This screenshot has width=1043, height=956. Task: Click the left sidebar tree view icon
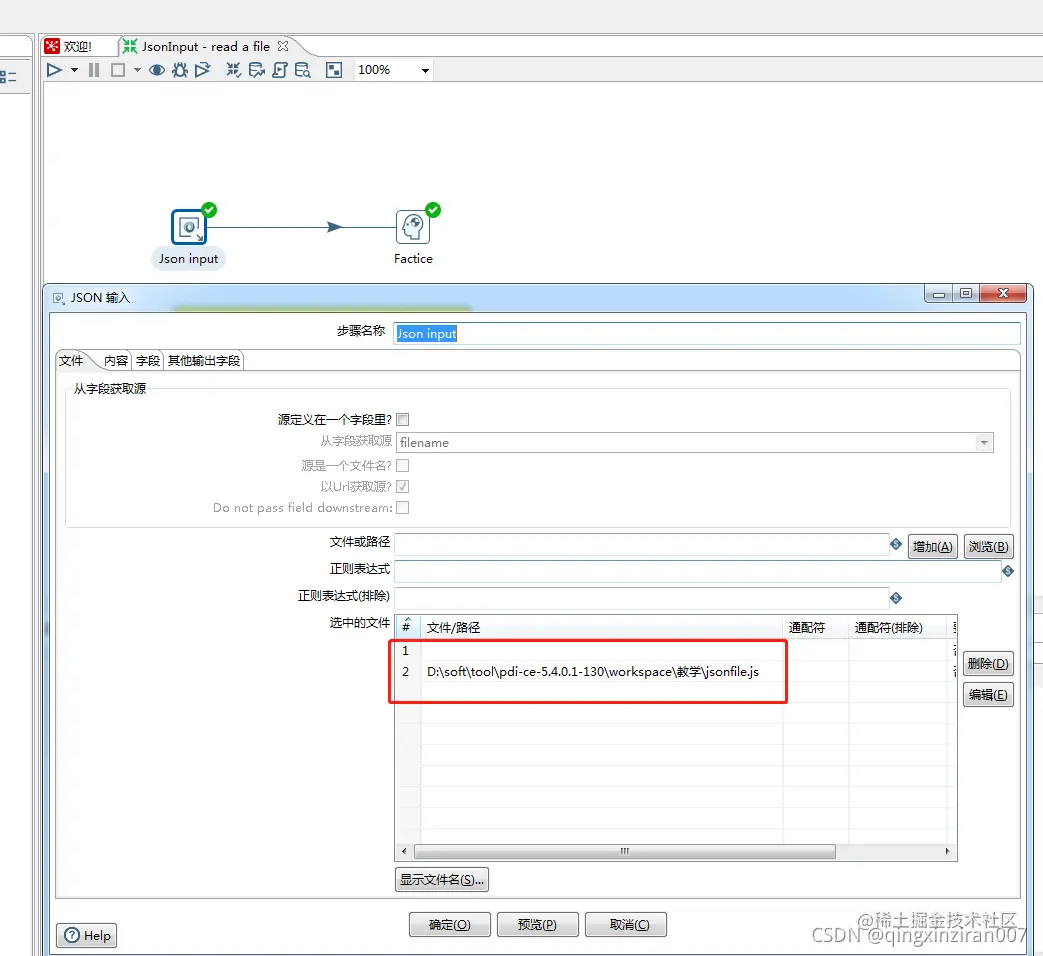coord(8,77)
